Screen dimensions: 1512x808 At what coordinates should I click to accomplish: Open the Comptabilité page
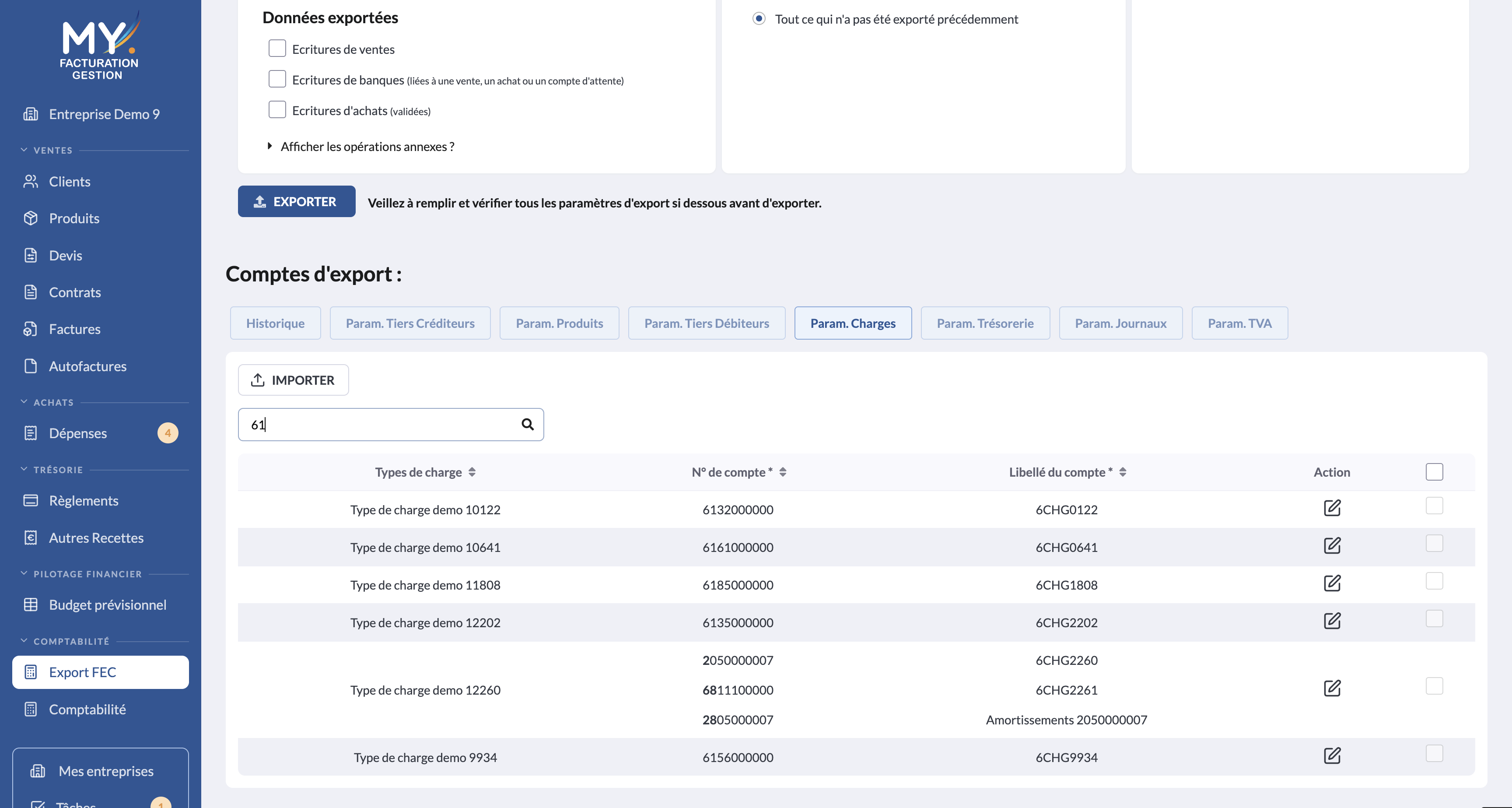coord(87,710)
